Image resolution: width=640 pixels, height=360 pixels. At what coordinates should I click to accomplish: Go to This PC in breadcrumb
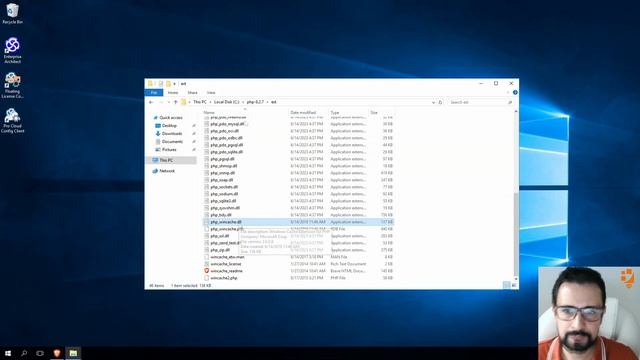[x=200, y=102]
